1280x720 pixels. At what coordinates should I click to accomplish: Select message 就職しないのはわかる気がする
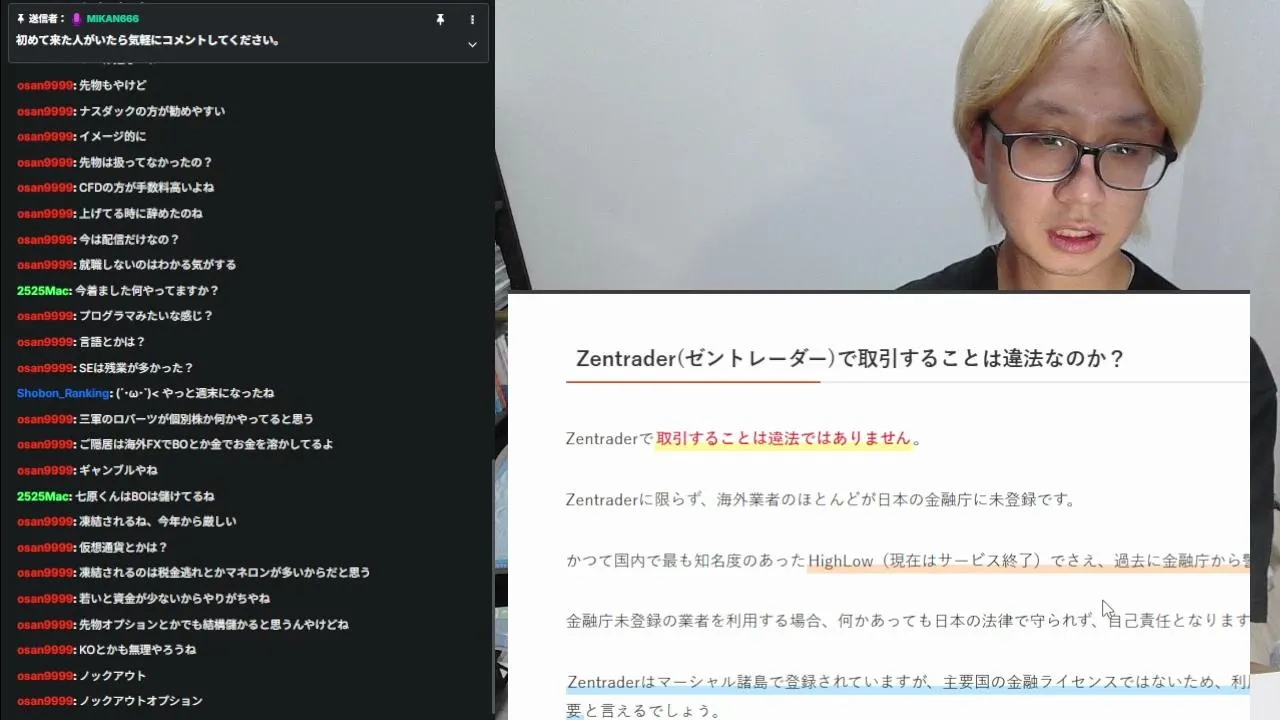click(x=158, y=265)
